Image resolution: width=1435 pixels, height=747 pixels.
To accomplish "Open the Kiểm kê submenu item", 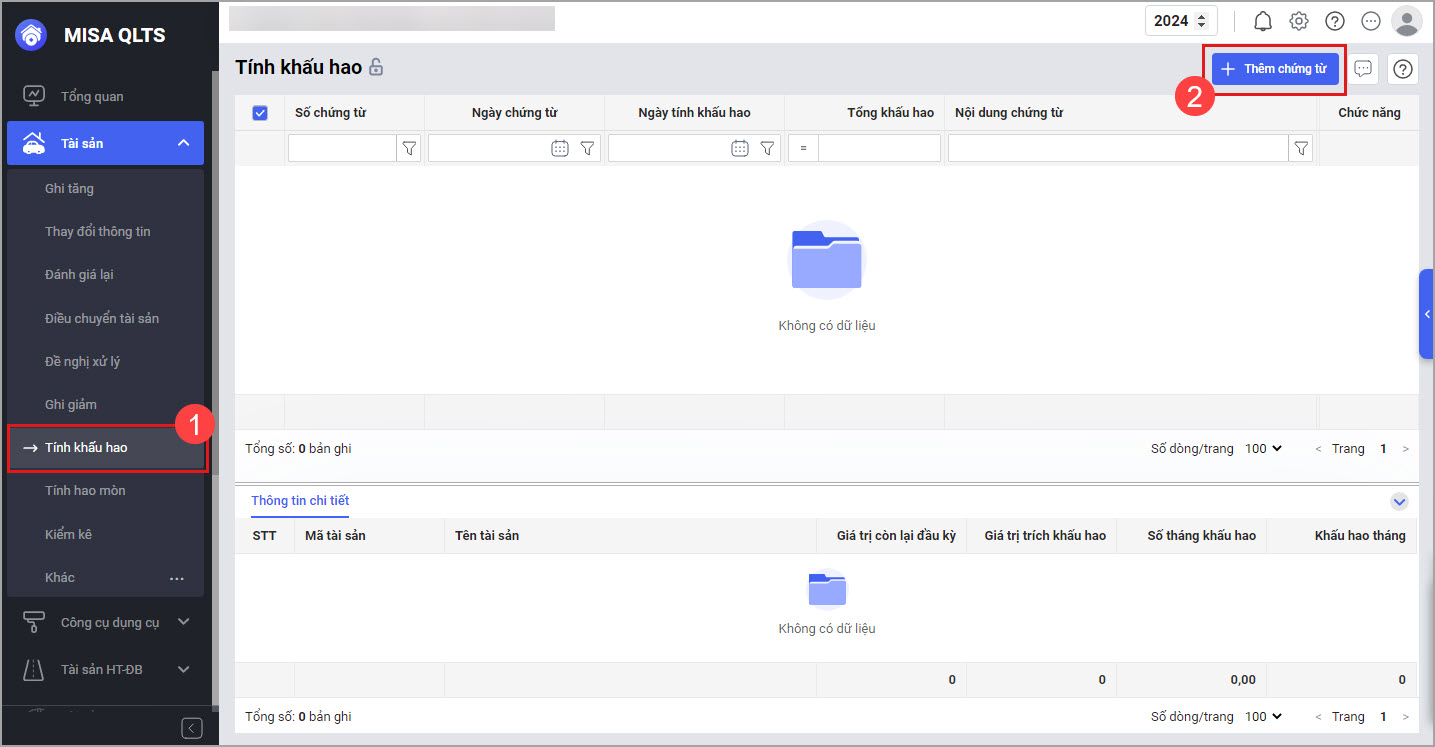I will coord(105,534).
